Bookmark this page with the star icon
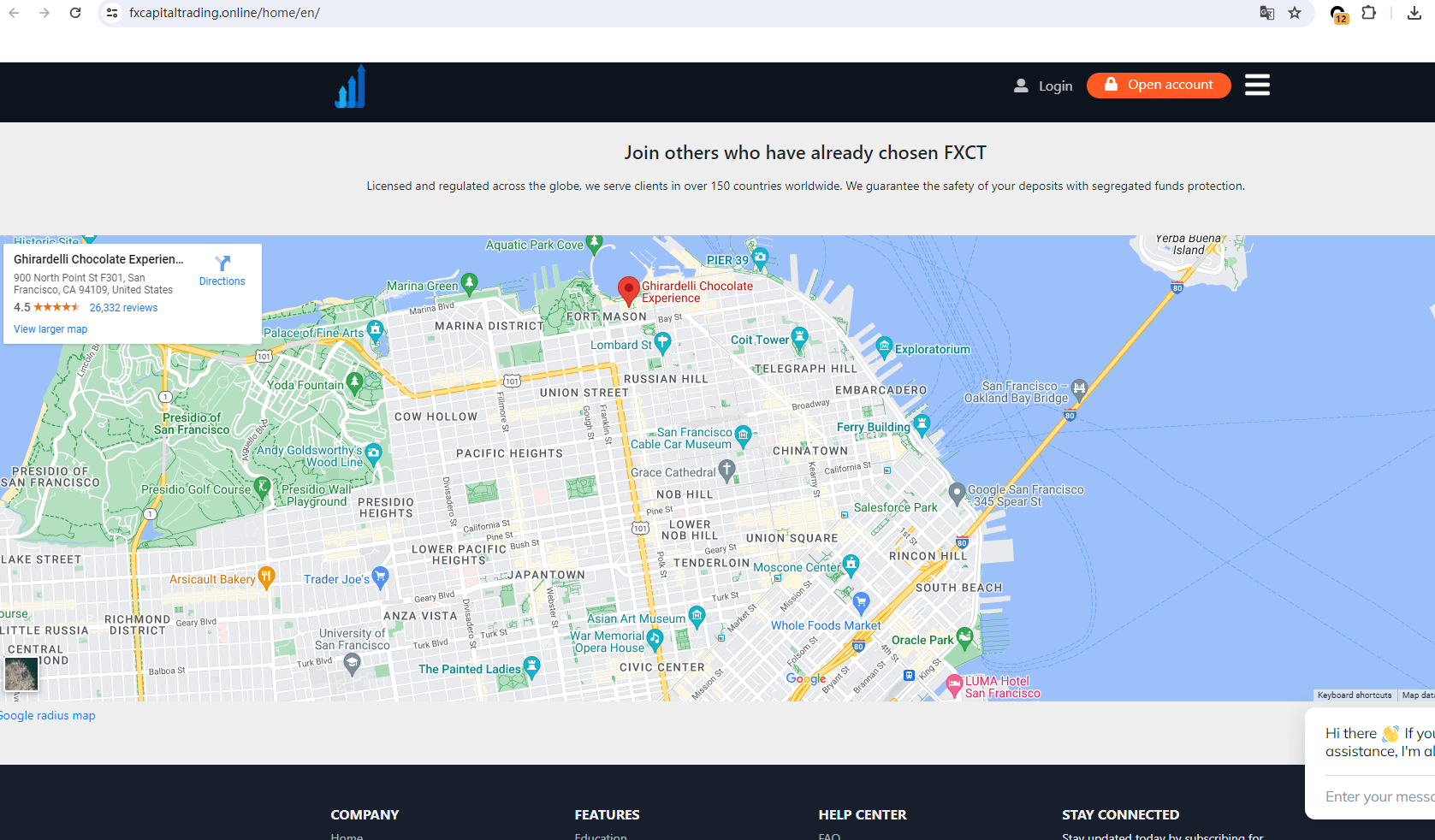1435x840 pixels. [x=1295, y=13]
